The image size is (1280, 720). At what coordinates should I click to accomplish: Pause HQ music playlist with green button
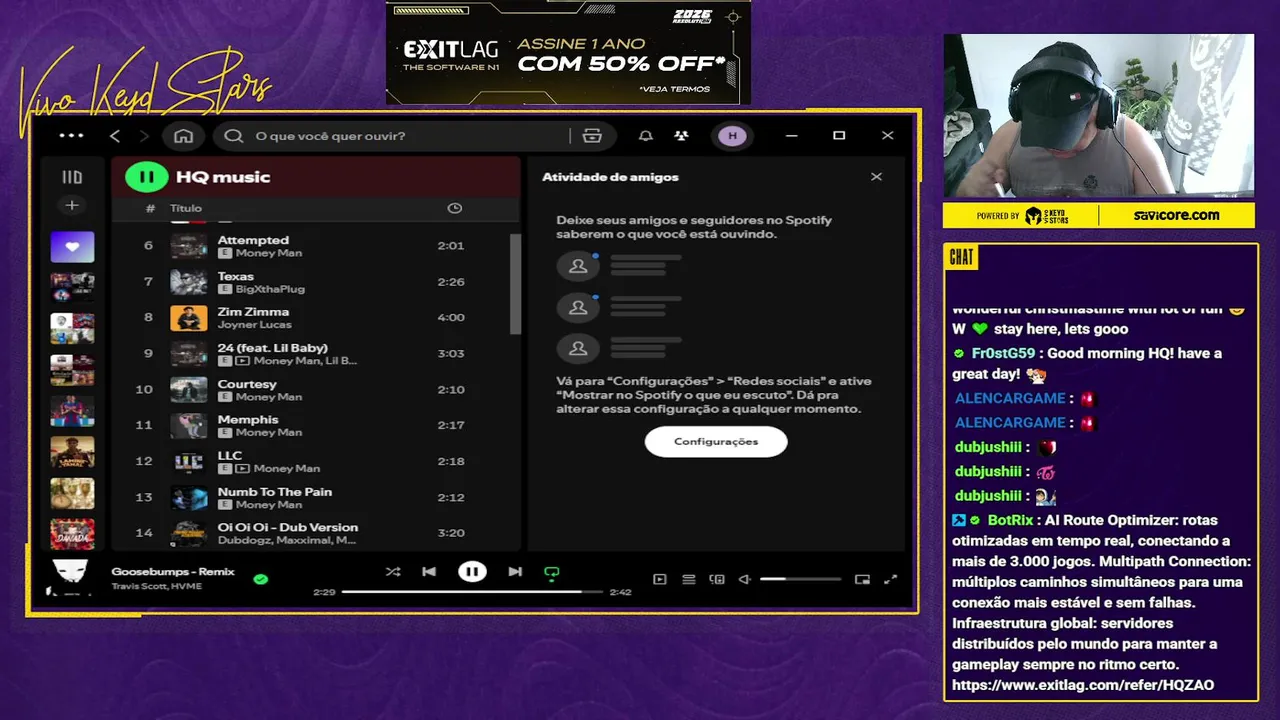pos(146,177)
